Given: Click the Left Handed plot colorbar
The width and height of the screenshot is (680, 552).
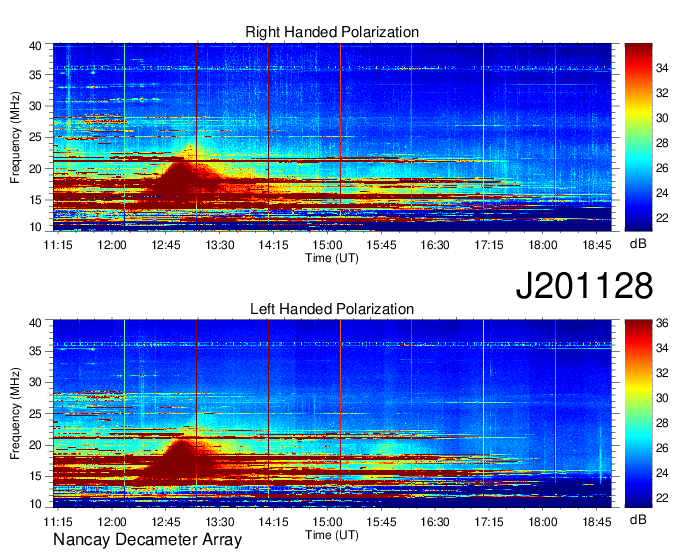Looking at the screenshot, I should click(x=638, y=414).
